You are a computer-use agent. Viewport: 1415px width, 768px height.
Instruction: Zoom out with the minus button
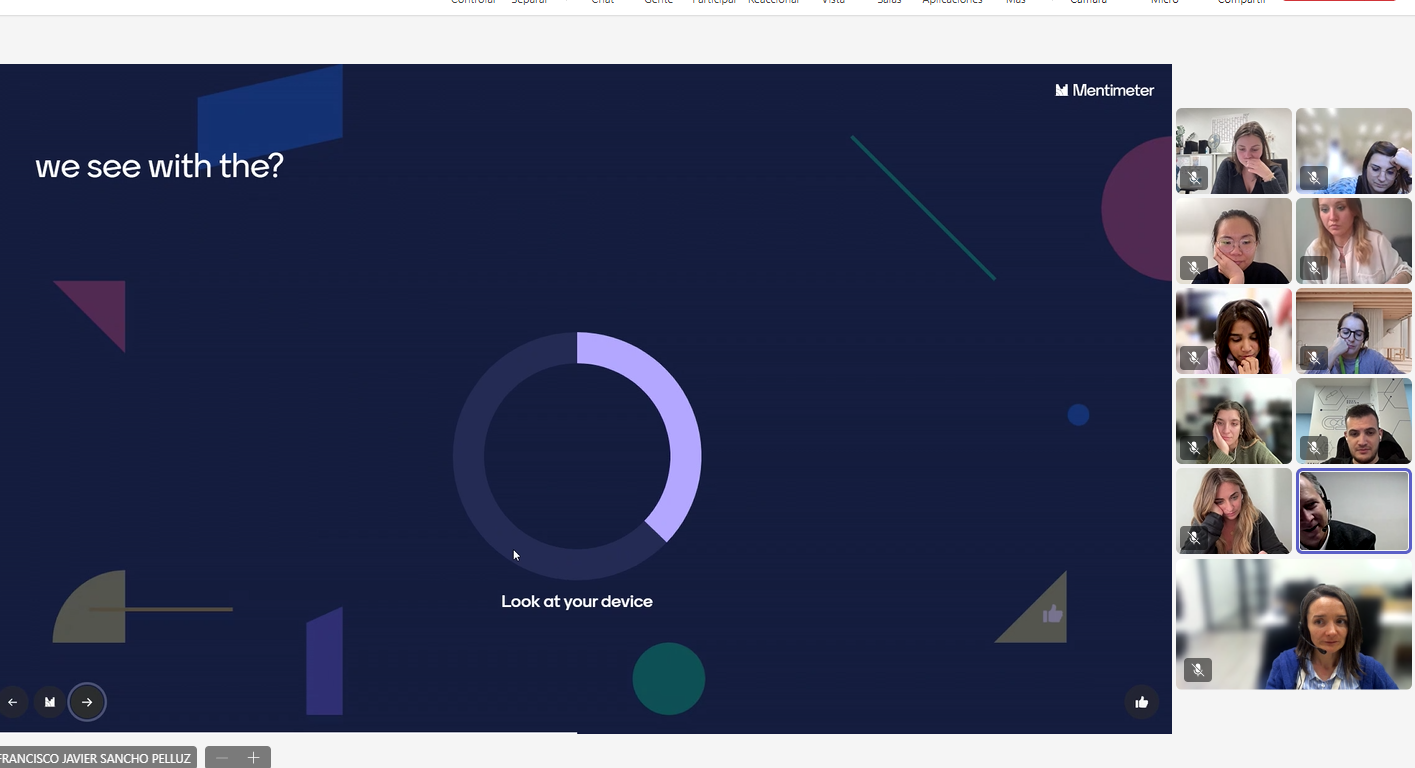(222, 758)
